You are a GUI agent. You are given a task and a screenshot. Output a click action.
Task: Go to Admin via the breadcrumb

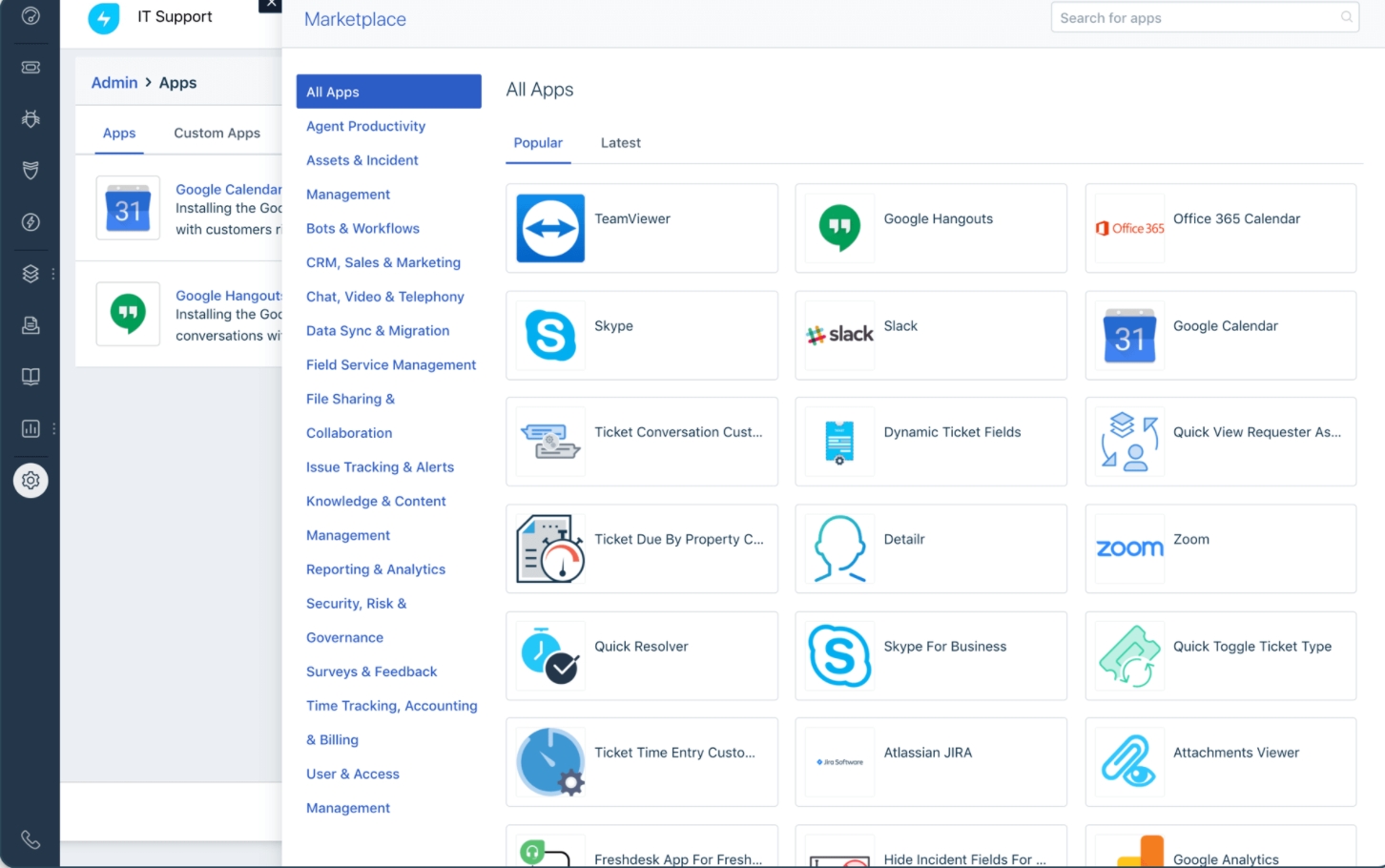point(114,82)
